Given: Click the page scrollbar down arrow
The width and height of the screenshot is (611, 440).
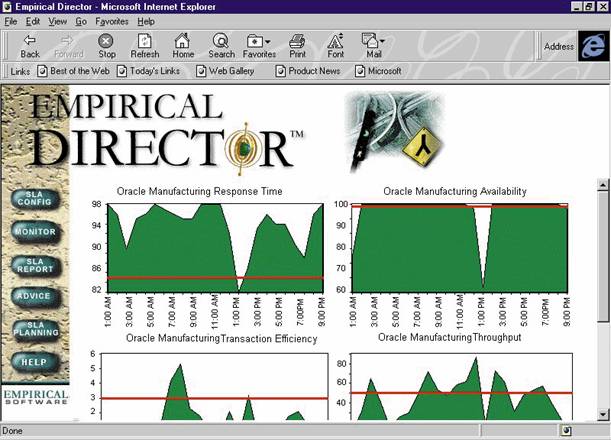Looking at the screenshot, I should [603, 414].
